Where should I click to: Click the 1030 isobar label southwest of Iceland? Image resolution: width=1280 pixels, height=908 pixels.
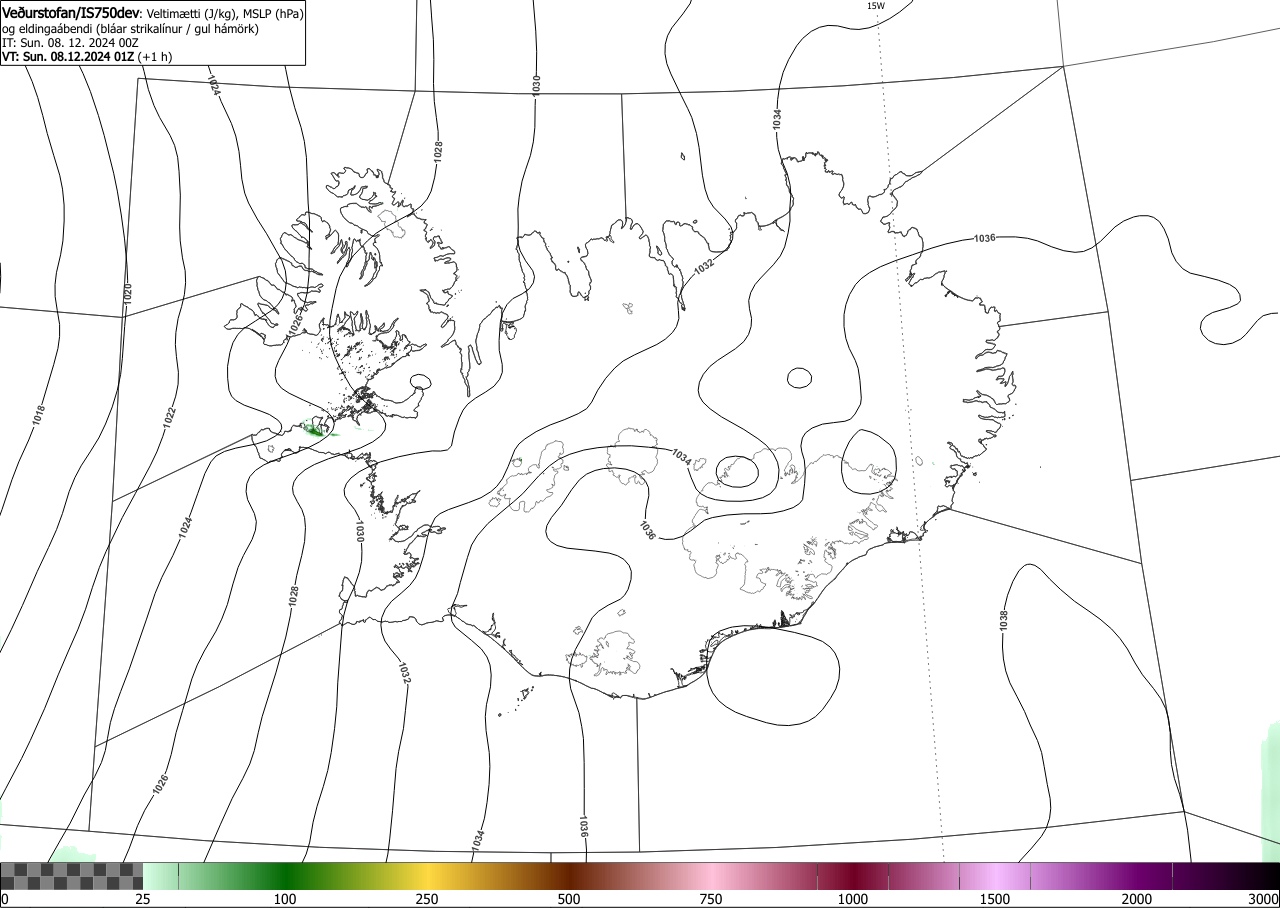(359, 531)
